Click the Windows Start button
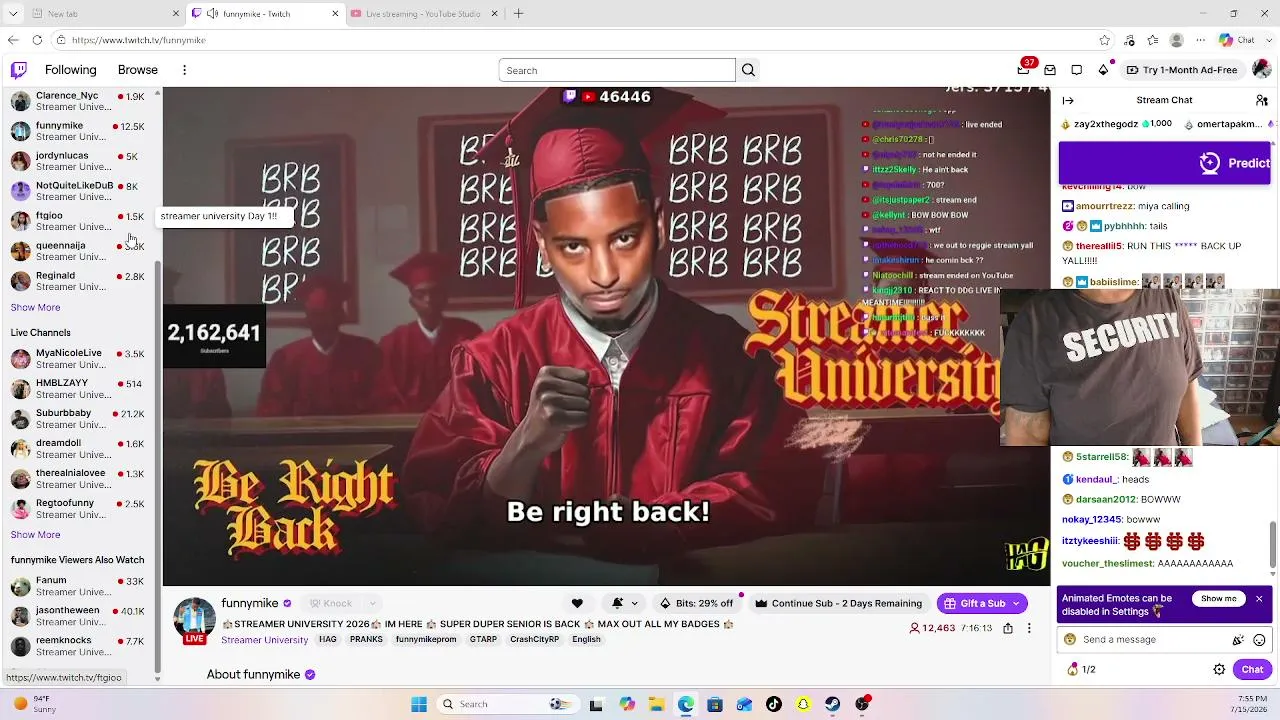 tap(419, 704)
